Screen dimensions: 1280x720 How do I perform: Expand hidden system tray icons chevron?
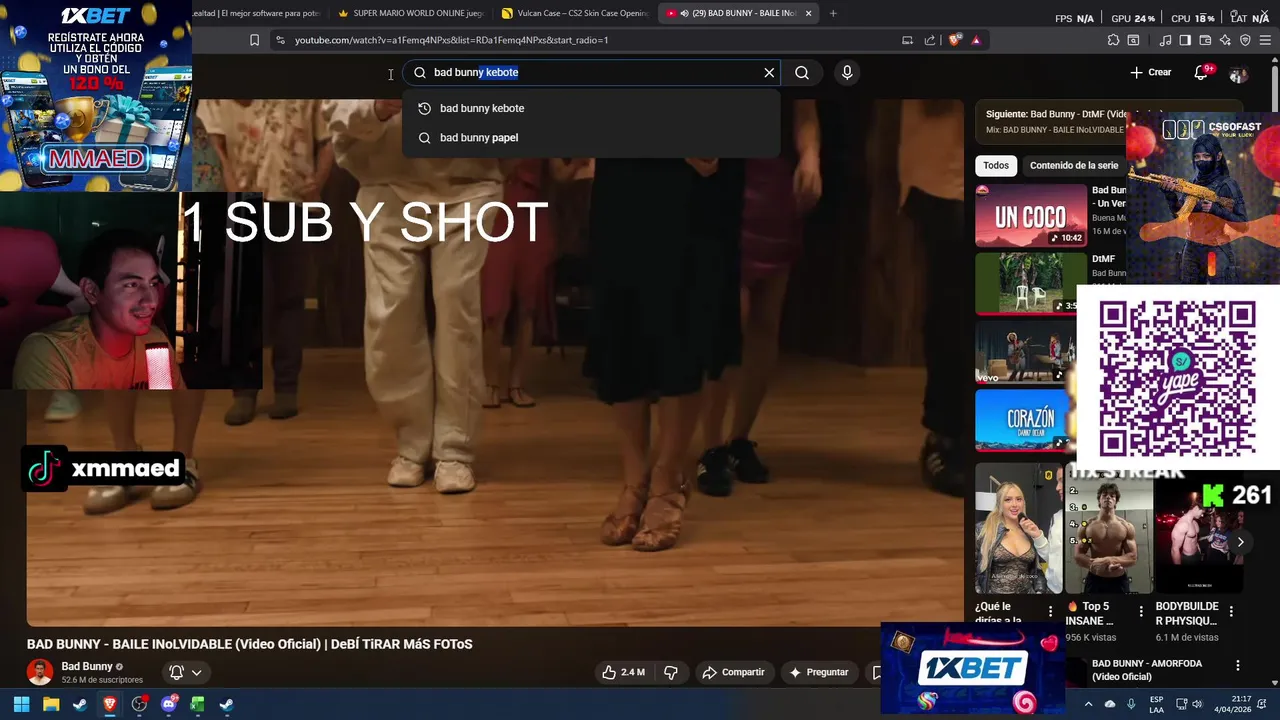tap(1088, 704)
